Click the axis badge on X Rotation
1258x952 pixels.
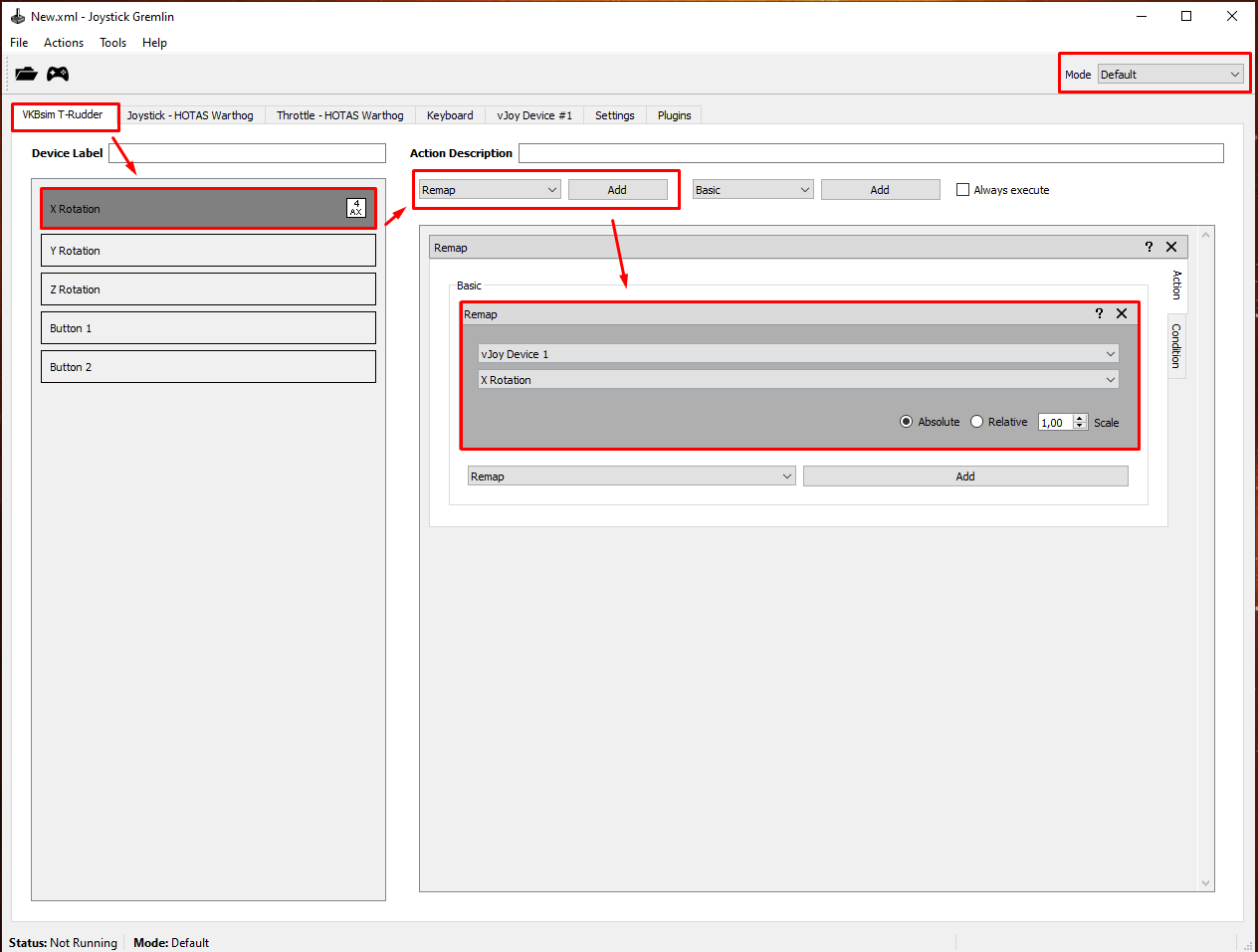click(x=356, y=208)
